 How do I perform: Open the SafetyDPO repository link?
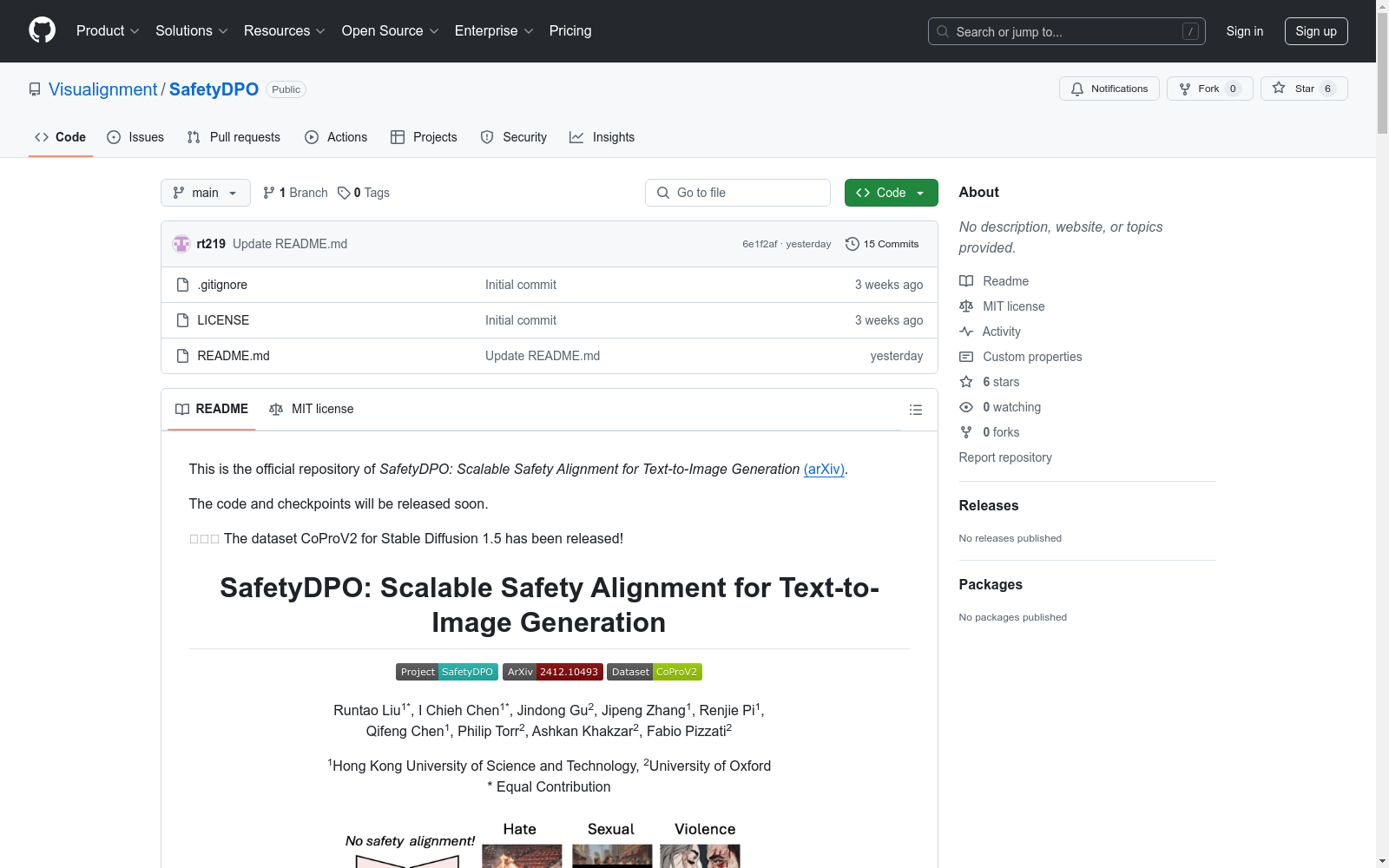(214, 89)
